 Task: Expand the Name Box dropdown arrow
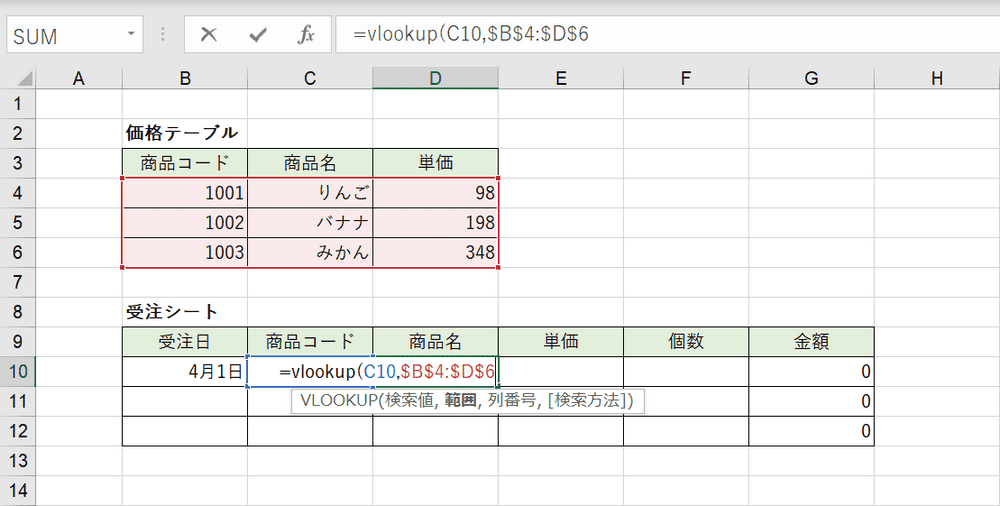click(131, 34)
